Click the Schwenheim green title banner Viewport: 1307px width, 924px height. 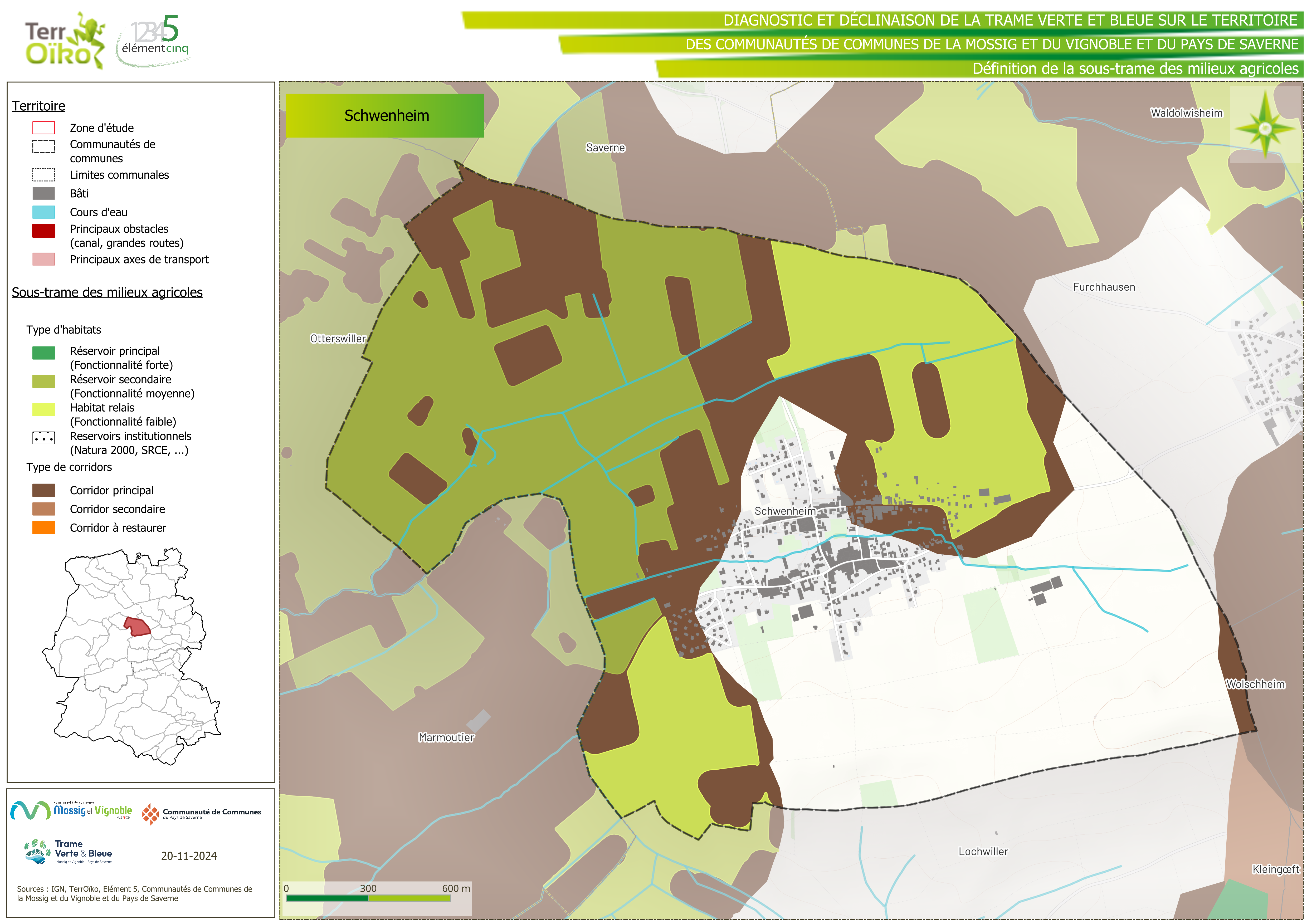pos(385,116)
